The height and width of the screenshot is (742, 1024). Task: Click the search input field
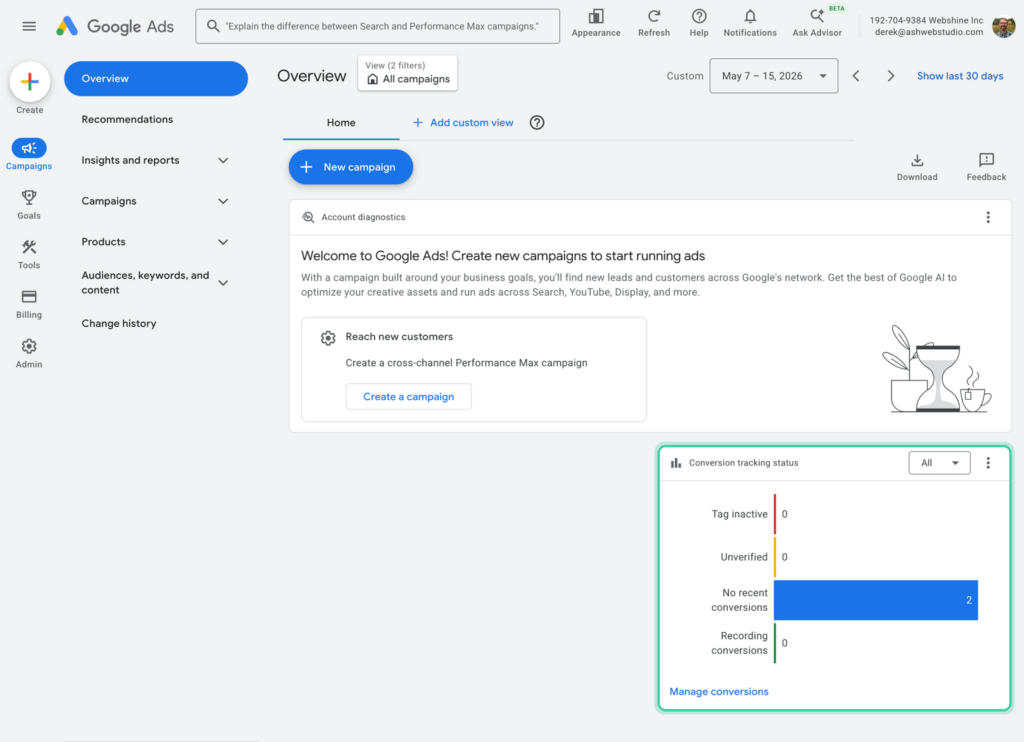(x=377, y=26)
